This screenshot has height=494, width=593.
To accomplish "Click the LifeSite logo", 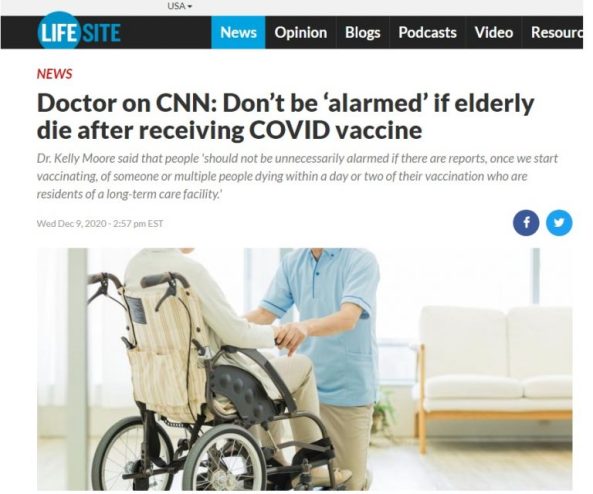I will (79, 32).
